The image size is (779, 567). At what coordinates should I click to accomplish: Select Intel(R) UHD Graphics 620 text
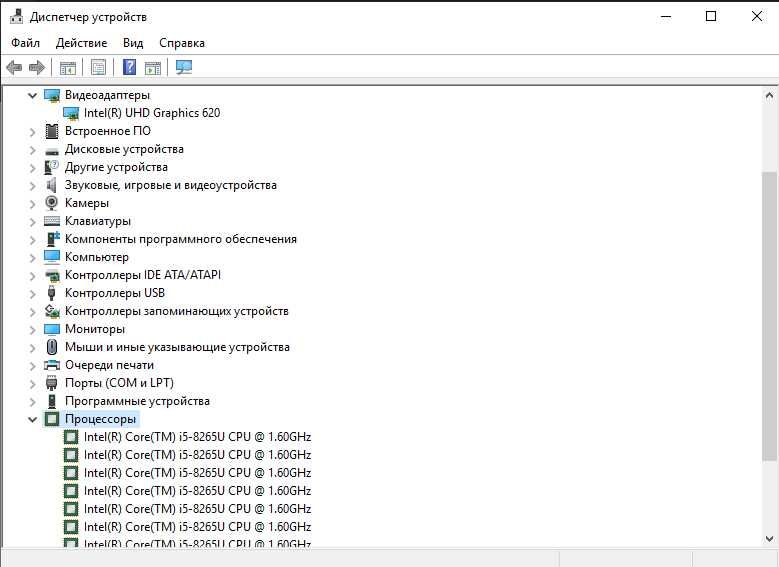(152, 113)
